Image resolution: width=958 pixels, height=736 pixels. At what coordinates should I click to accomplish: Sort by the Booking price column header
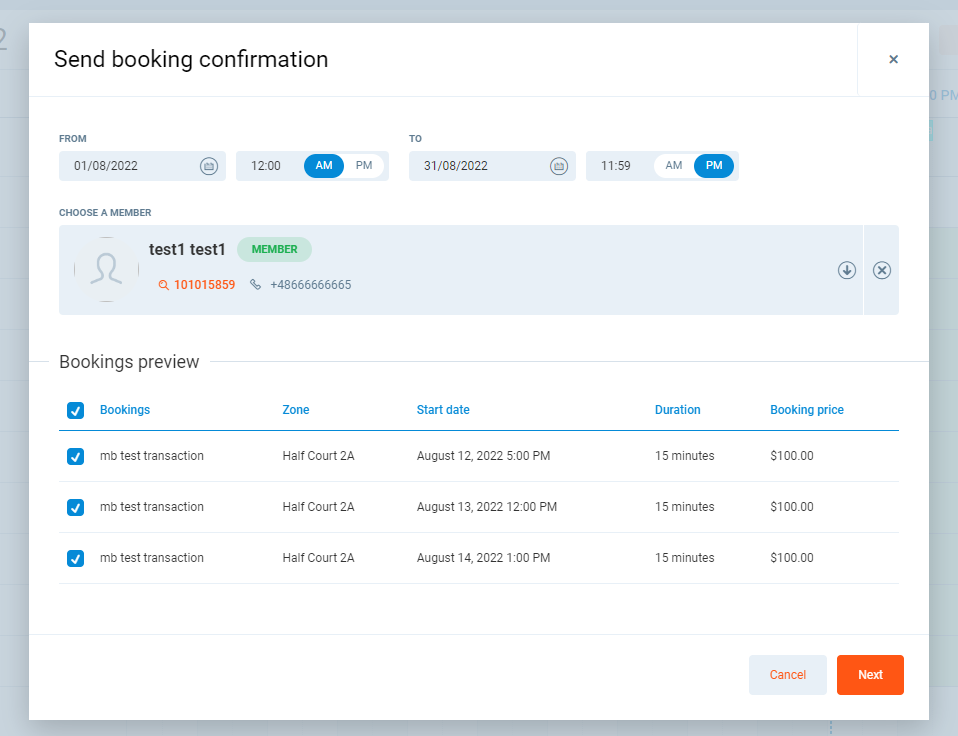pyautogui.click(x=806, y=410)
